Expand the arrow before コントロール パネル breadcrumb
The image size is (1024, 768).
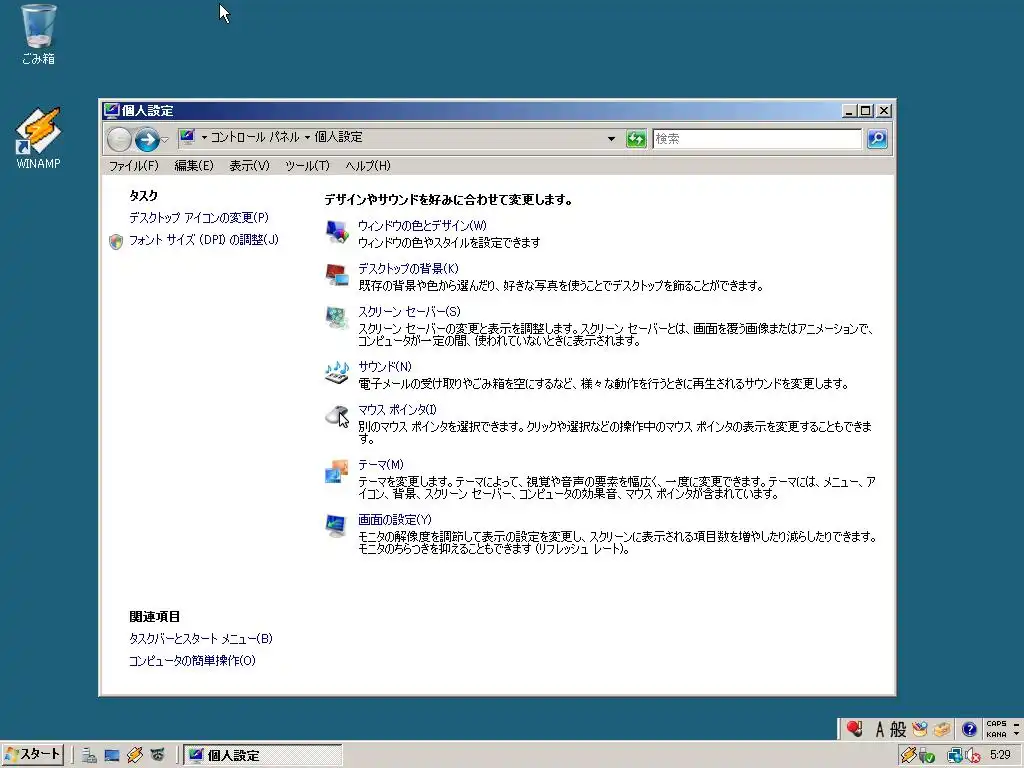(x=204, y=138)
